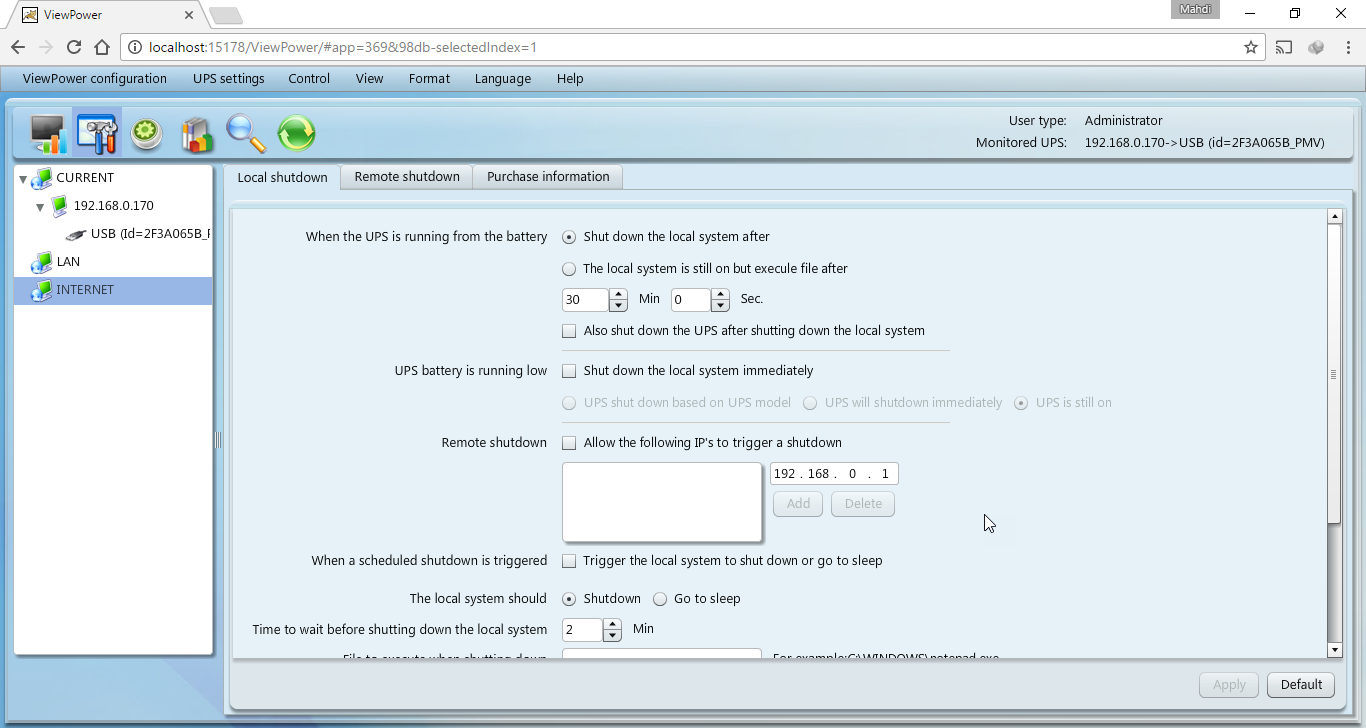This screenshot has width=1366, height=728.
Task: Open the UPS settings menu
Action: 228,79
